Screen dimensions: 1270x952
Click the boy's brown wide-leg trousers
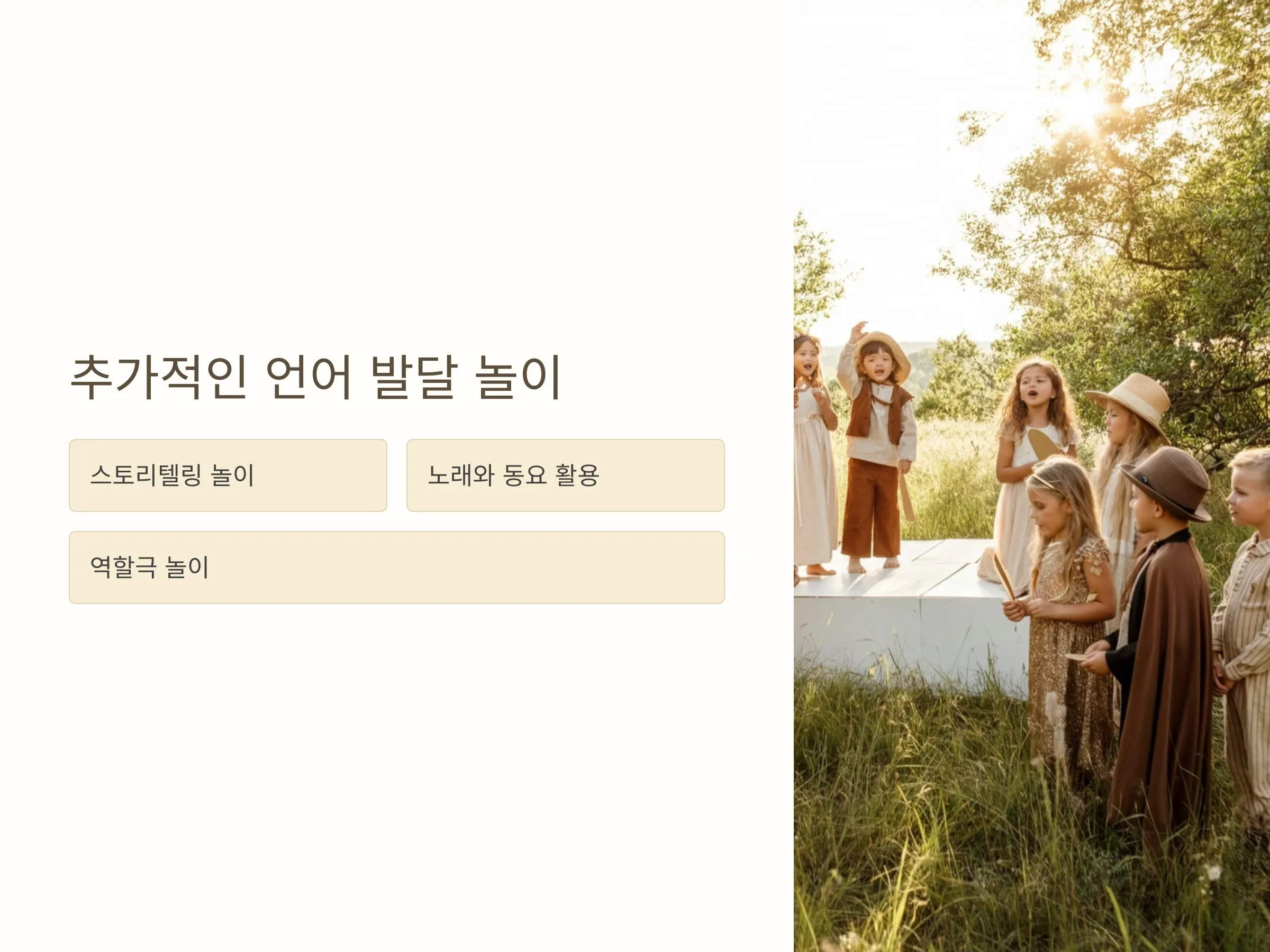click(x=870, y=509)
